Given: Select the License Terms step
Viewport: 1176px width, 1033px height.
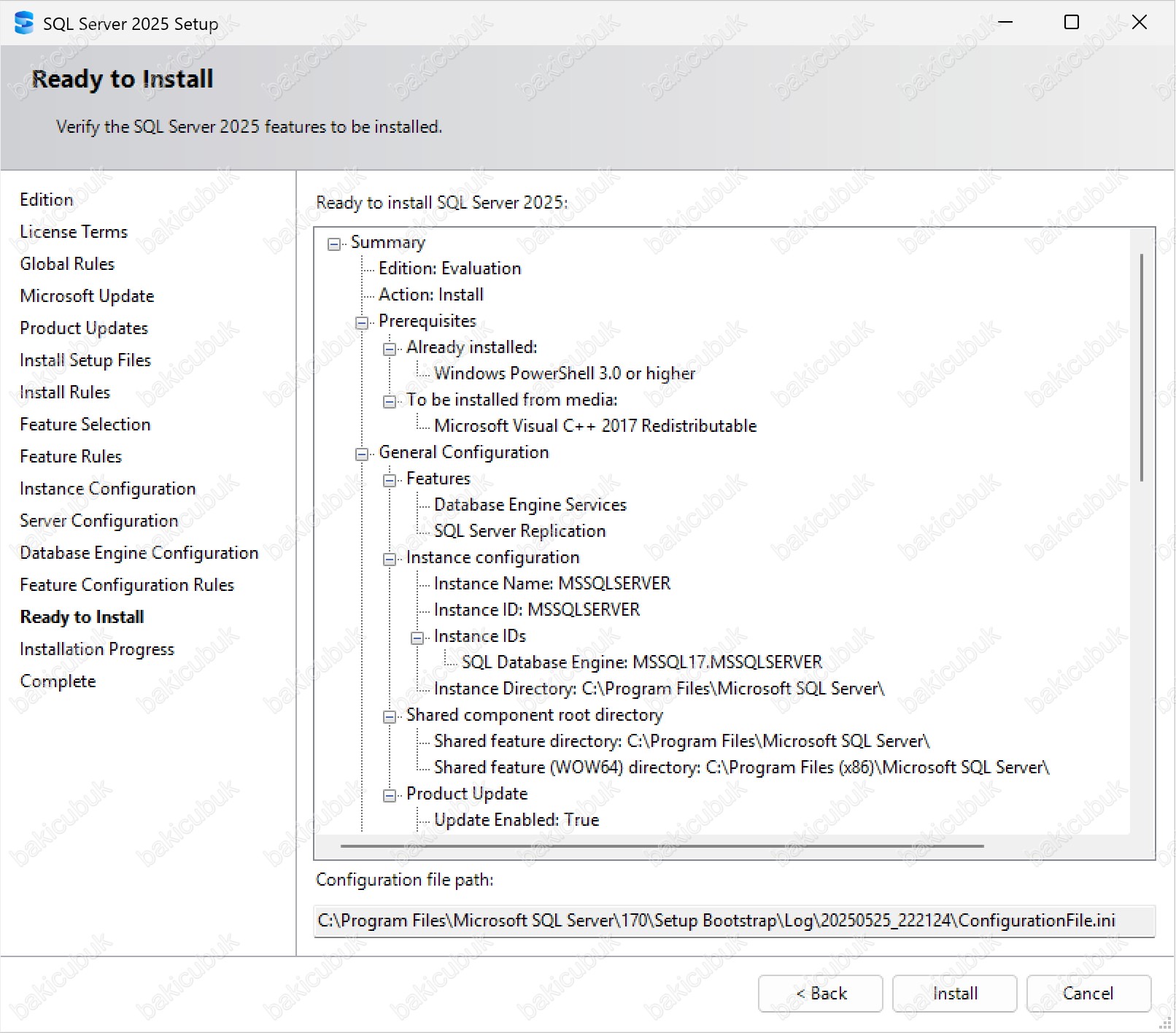Looking at the screenshot, I should [74, 232].
